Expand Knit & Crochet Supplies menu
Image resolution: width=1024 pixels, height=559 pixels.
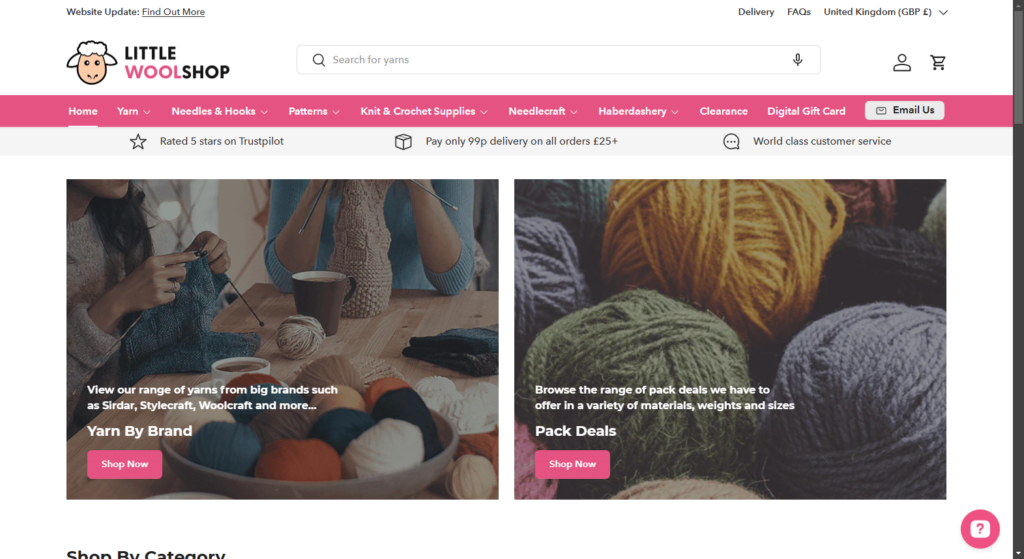point(424,112)
